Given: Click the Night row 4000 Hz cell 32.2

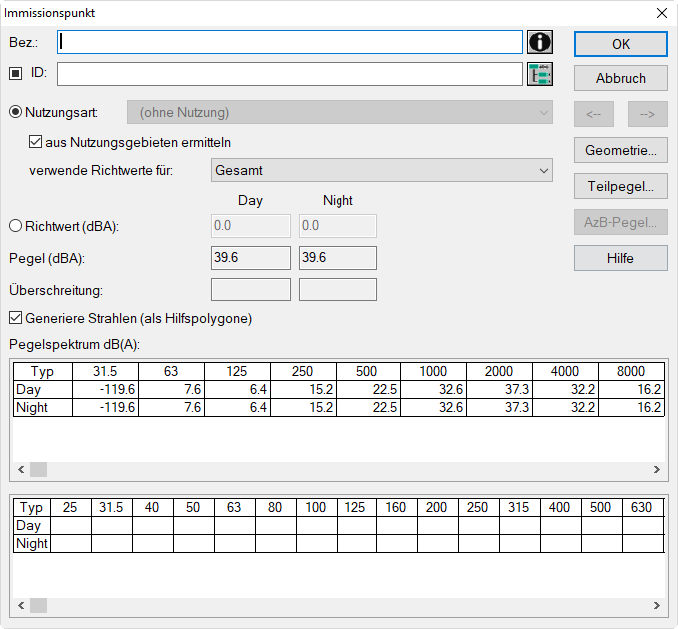Looking at the screenshot, I should (x=565, y=408).
